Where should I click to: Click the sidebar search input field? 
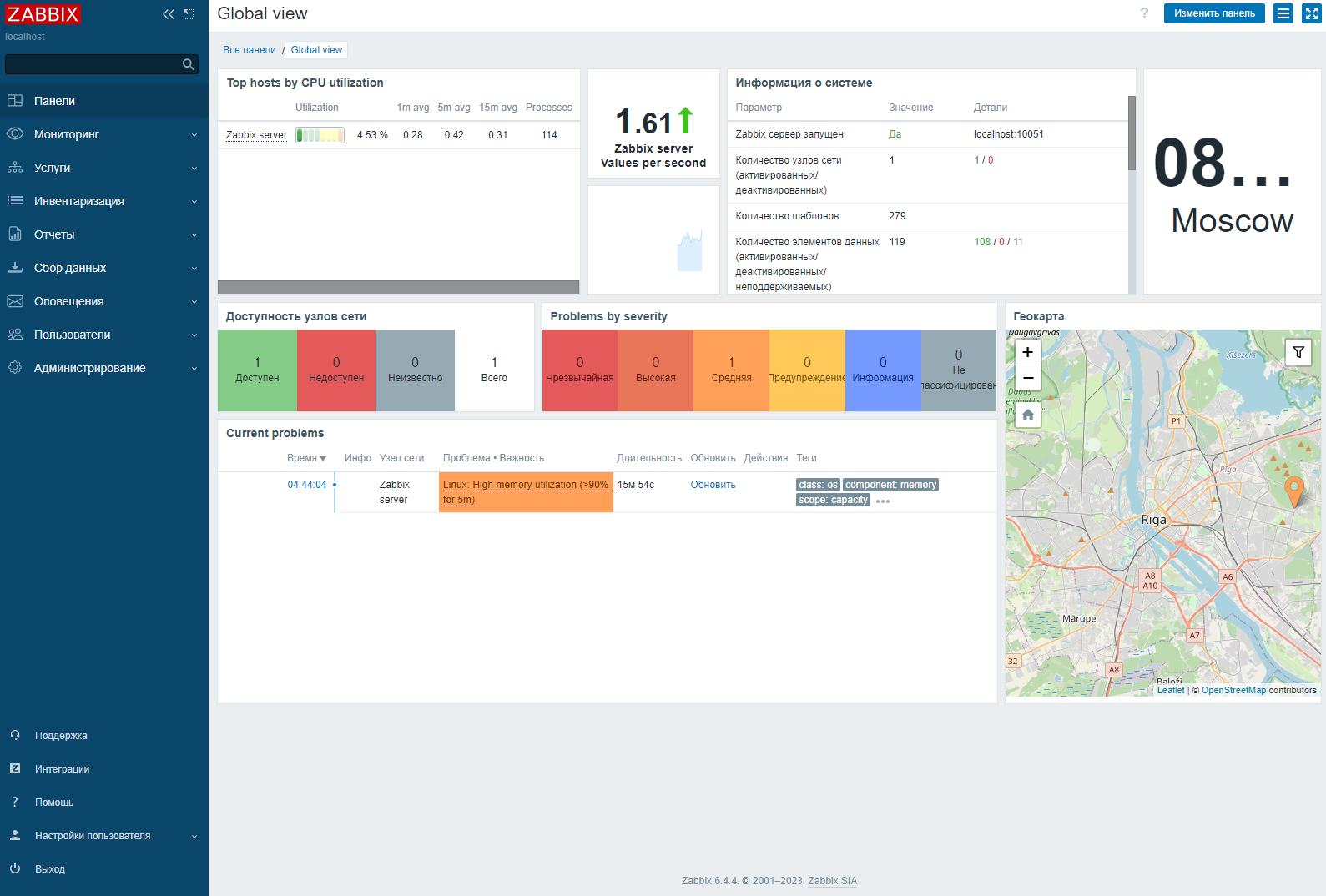(x=92, y=64)
